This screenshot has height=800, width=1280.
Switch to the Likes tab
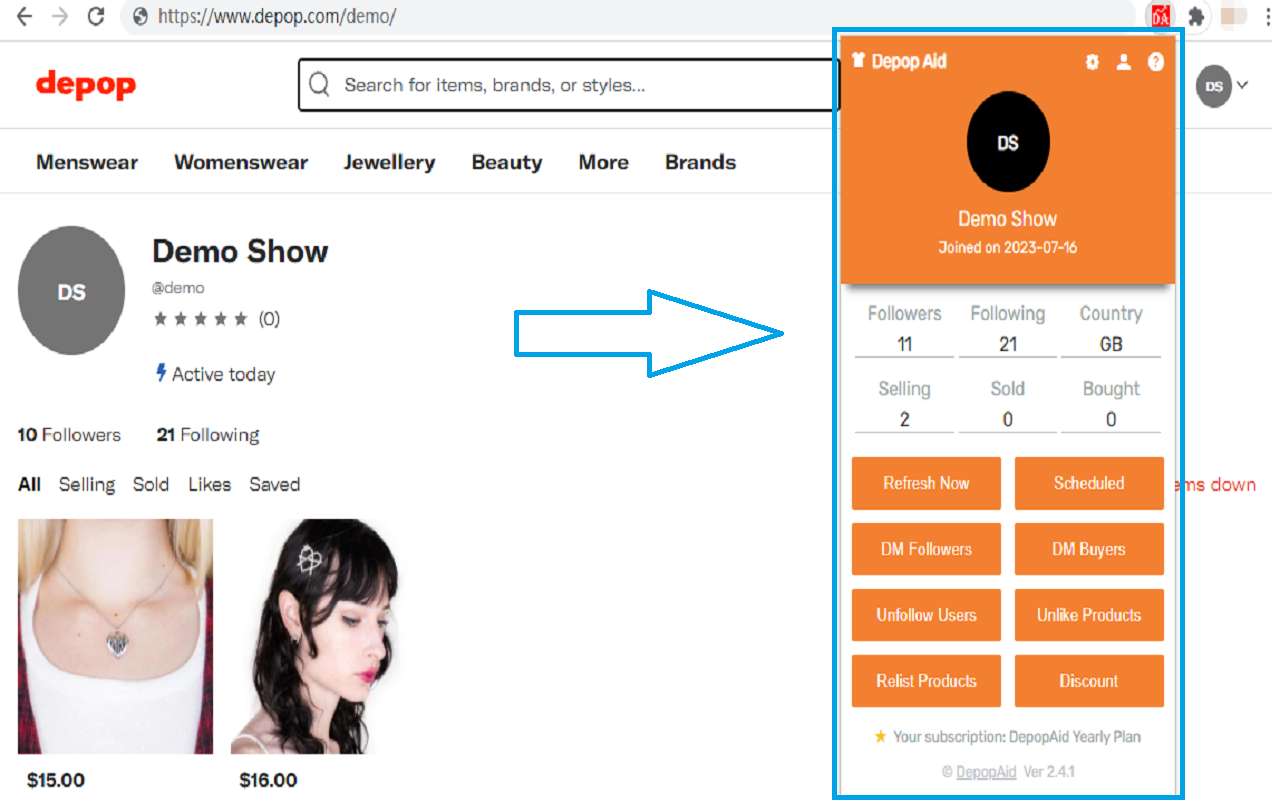coord(210,484)
